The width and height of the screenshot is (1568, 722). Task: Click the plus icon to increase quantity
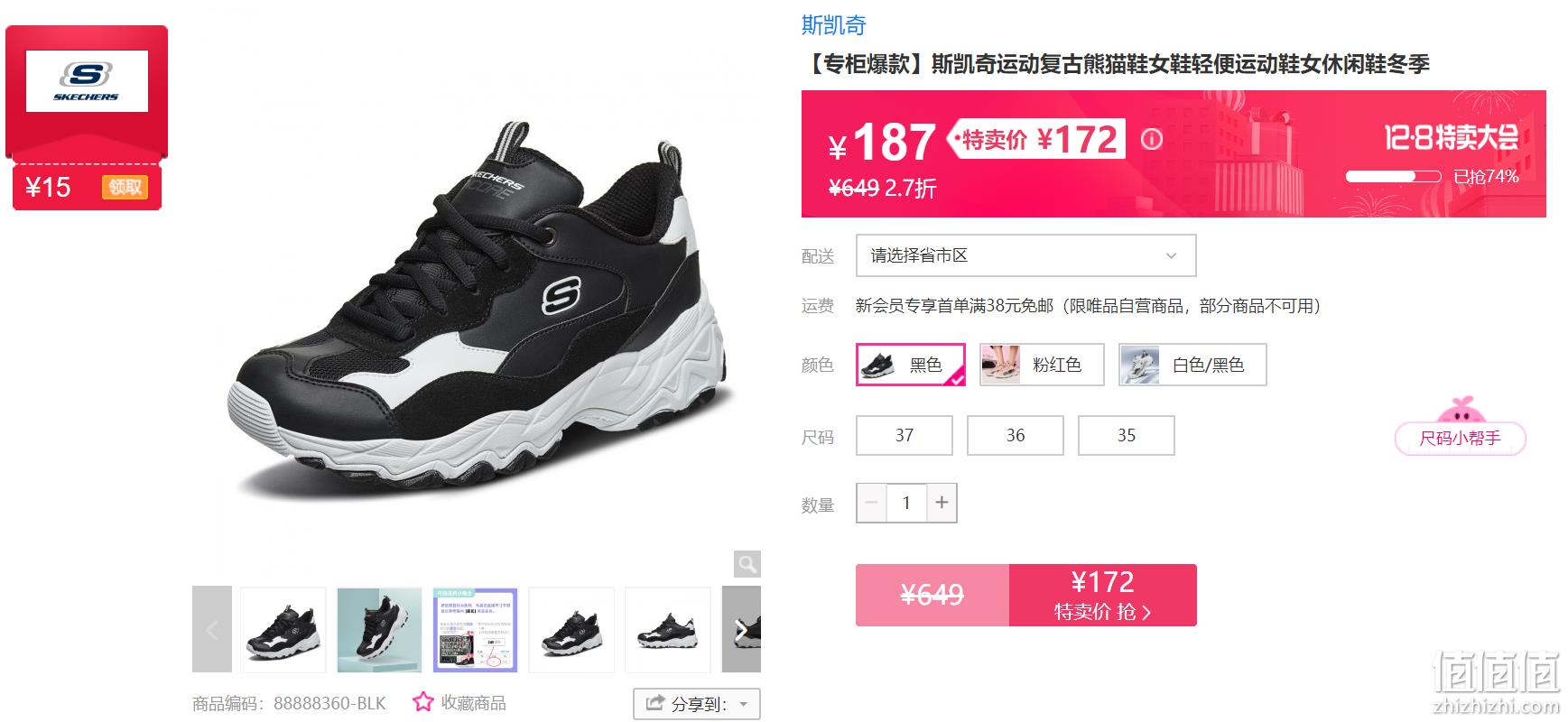coord(942,503)
